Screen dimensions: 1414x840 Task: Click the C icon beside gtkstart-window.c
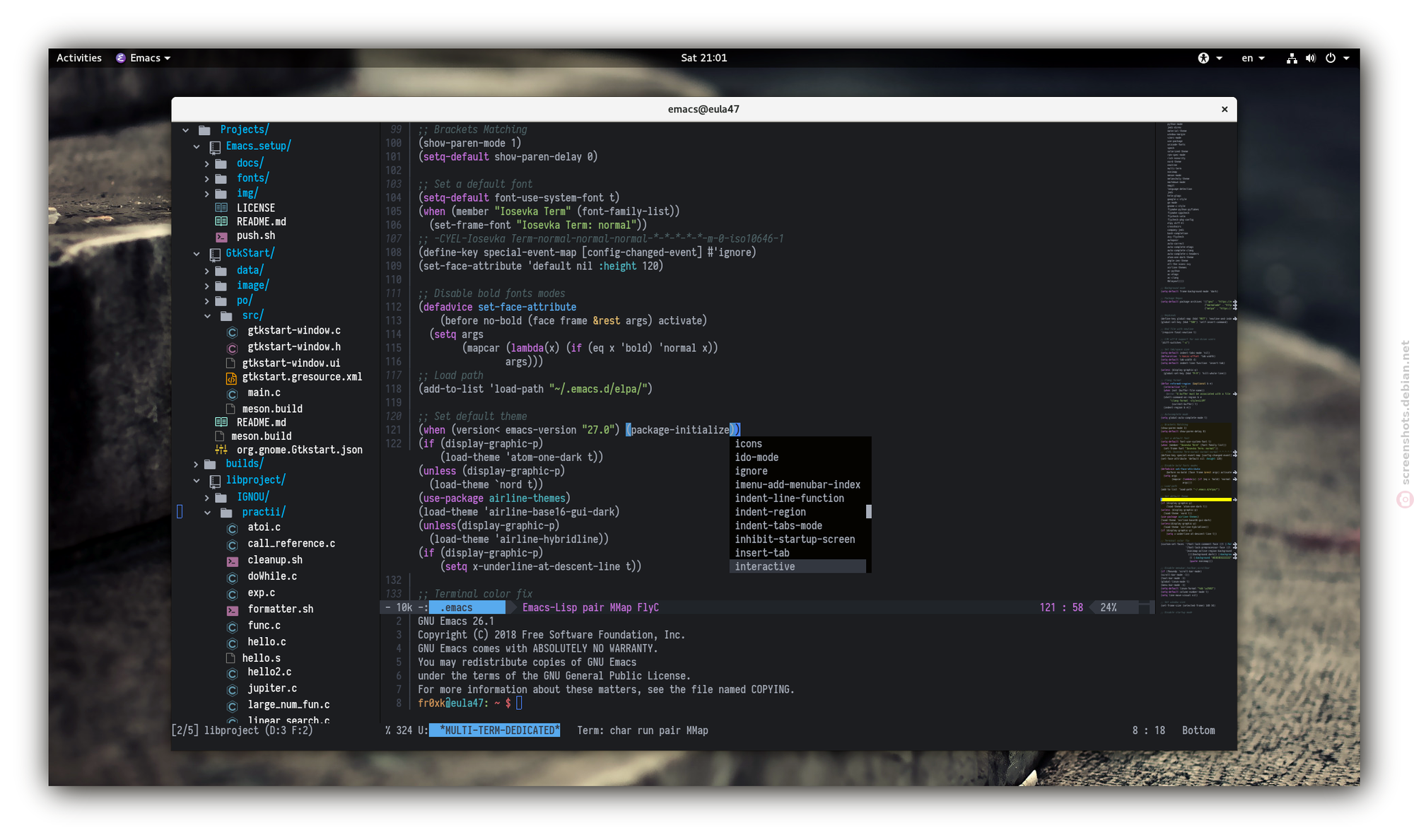(x=232, y=332)
